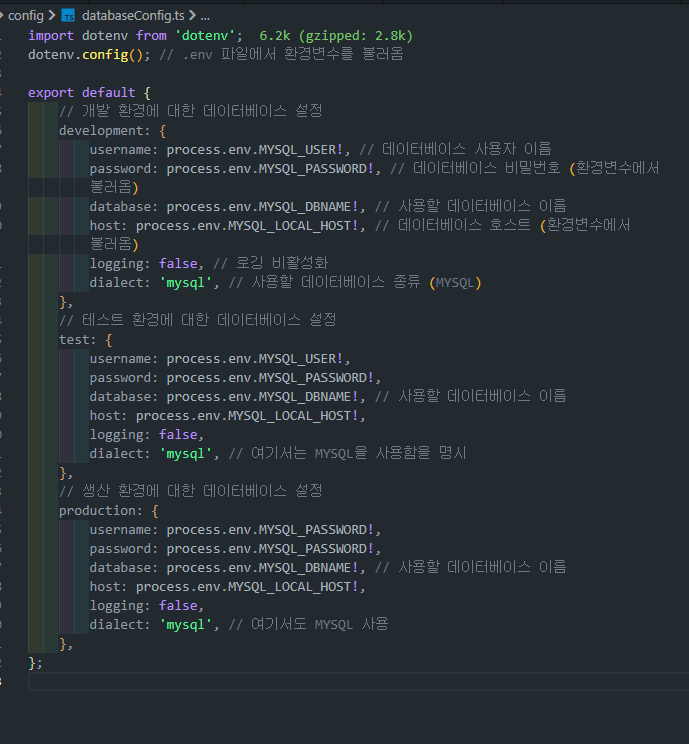Click the 'config' method call on dotenv
689x744 pixels.
coord(105,55)
